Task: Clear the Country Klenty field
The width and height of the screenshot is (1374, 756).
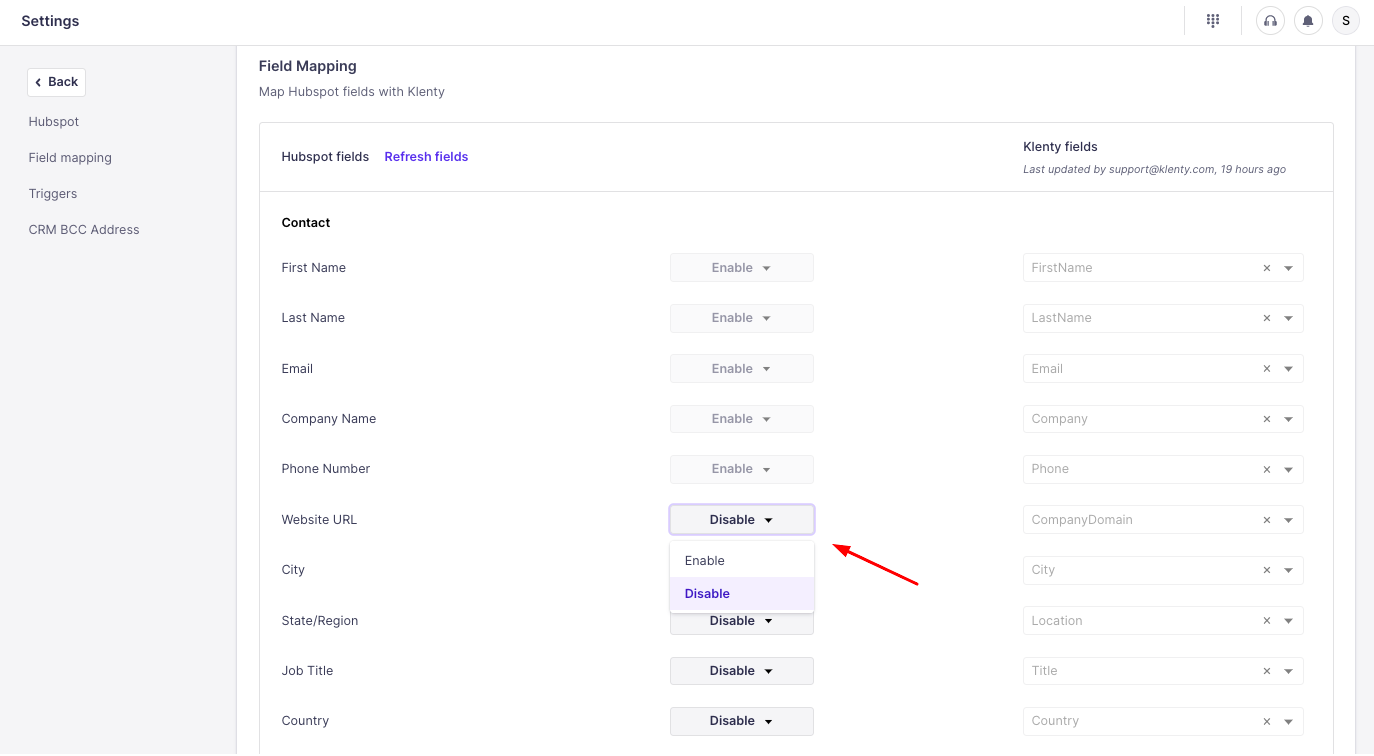Action: 1267,721
